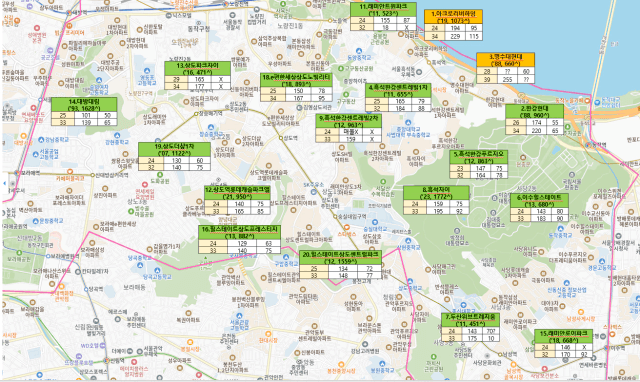Click the 동작구청 place label

198,29
